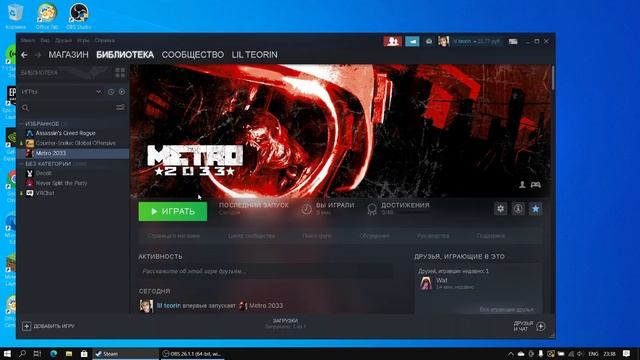
Task: Click the red friends activity icon
Action: (x=393, y=41)
